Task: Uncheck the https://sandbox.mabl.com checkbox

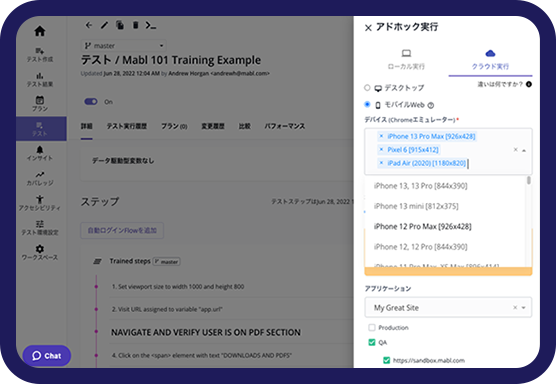Action: (x=387, y=360)
